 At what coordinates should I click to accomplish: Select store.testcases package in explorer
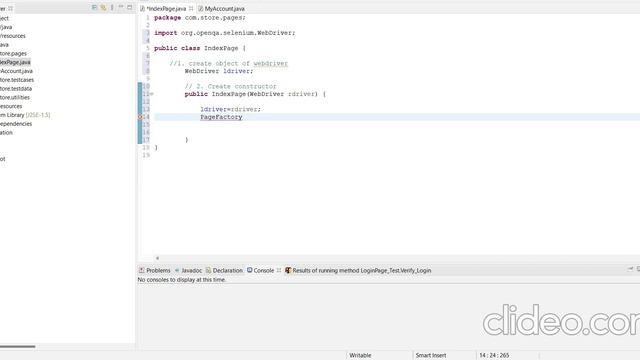(x=17, y=80)
